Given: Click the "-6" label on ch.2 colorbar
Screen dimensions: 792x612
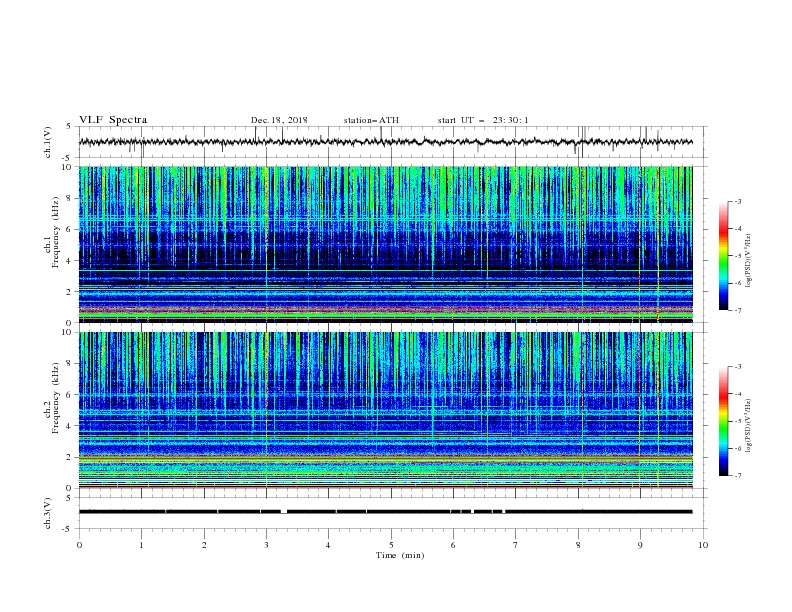Looking at the screenshot, I should click(x=737, y=448).
